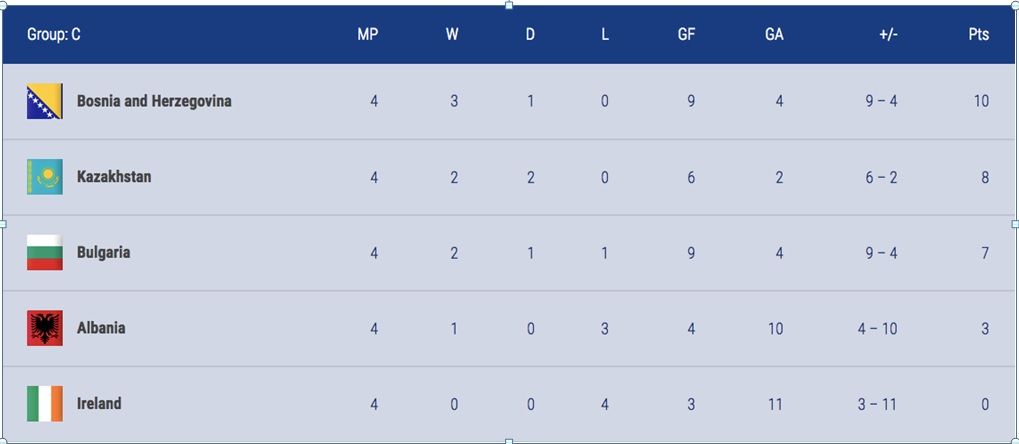Click the top center image resize handle
Image resolution: width=1019 pixels, height=444 pixels.
click(x=509, y=5)
